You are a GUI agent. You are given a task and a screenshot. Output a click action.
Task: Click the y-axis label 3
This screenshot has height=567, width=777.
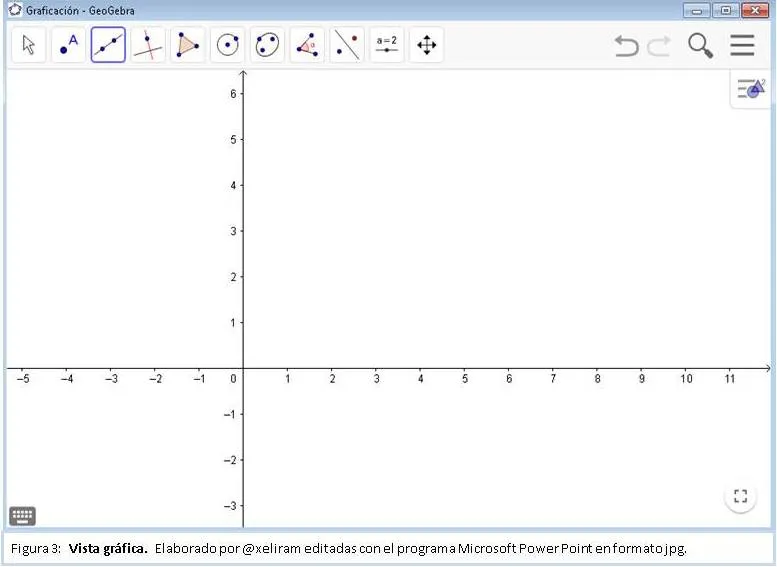coord(233,231)
